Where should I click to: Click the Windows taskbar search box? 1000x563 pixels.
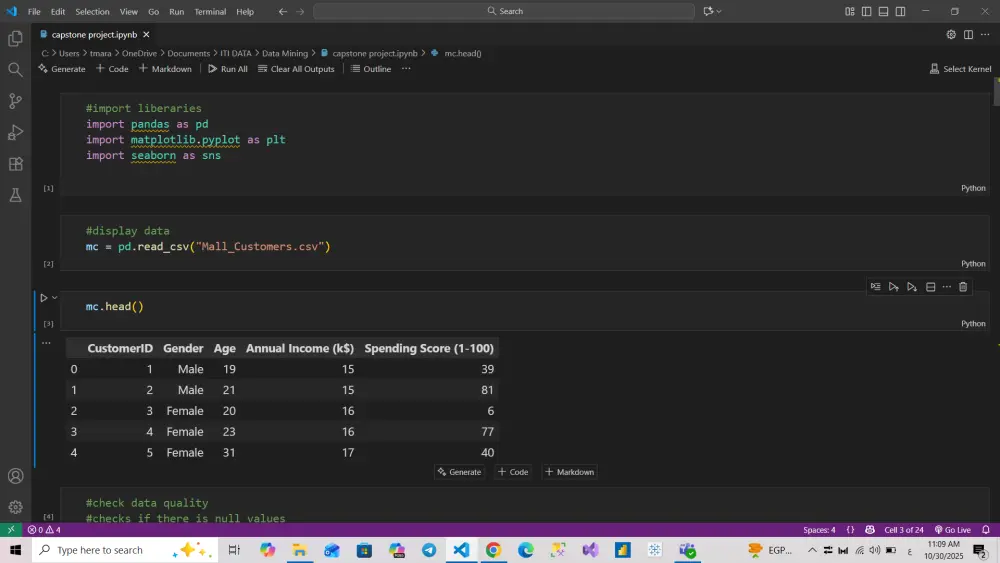(125, 550)
